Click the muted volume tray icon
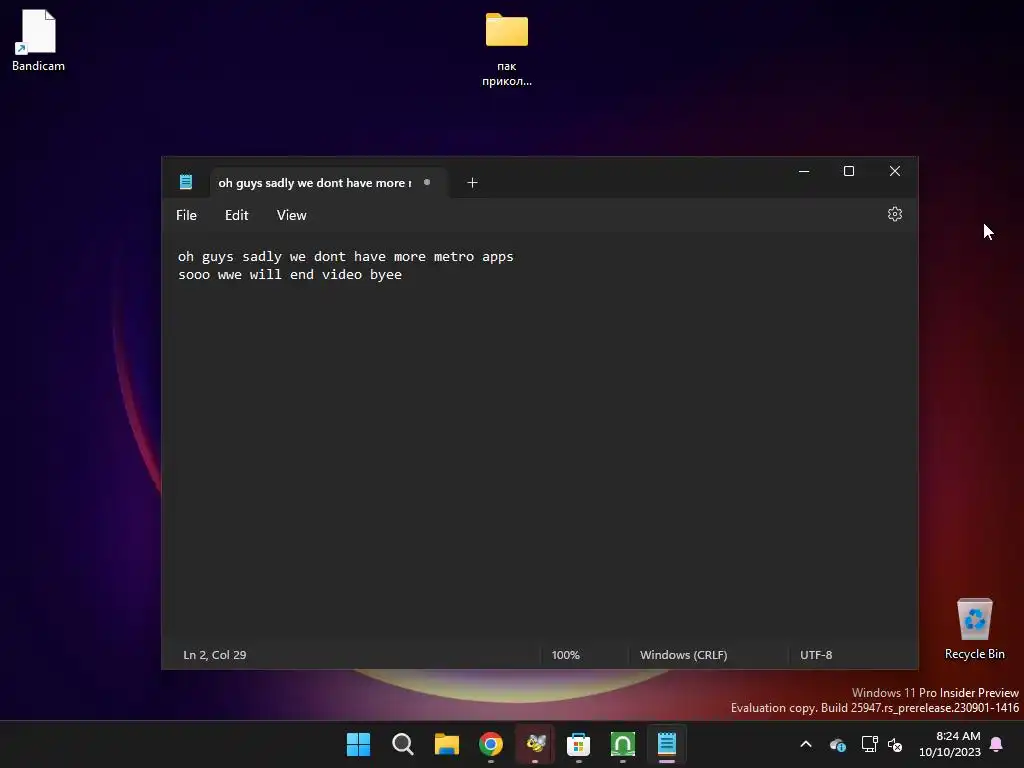This screenshot has width=1024, height=768. point(895,744)
